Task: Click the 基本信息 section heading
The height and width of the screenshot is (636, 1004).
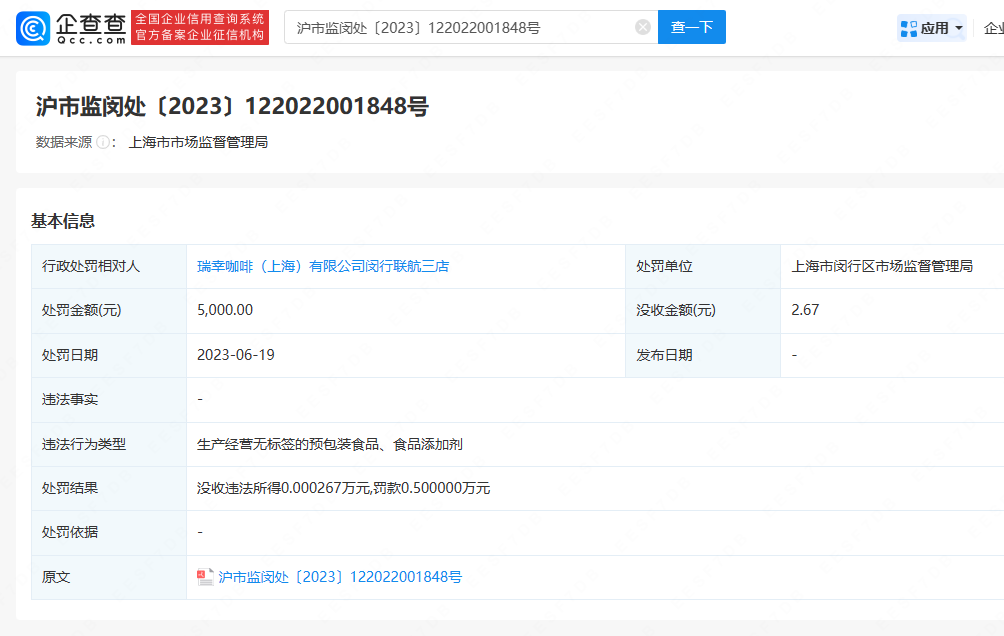Action: [x=63, y=221]
